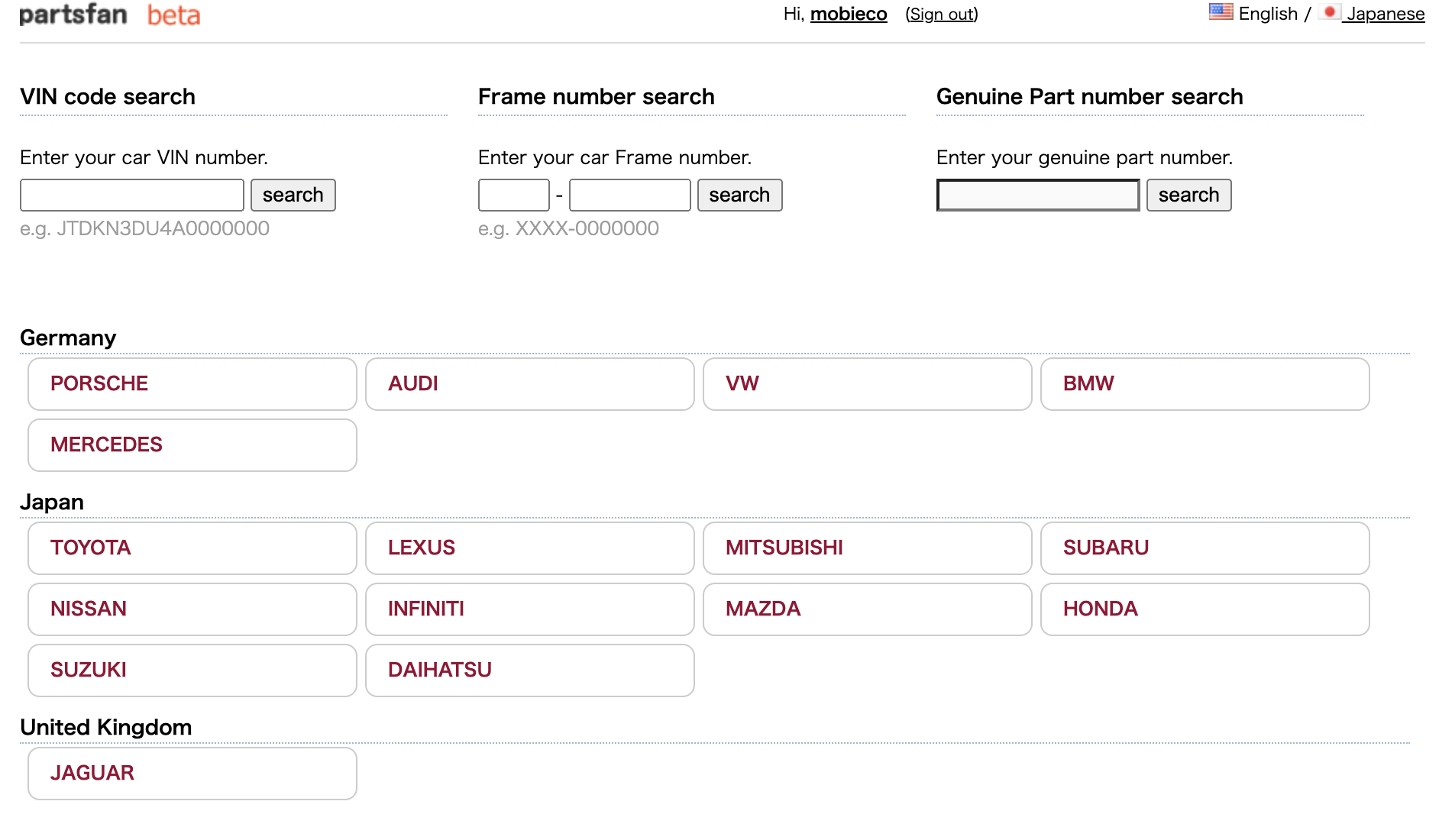This screenshot has width=1439, height=840.
Task: Click 'Enter your genuine part number.' label
Action: click(x=1085, y=157)
